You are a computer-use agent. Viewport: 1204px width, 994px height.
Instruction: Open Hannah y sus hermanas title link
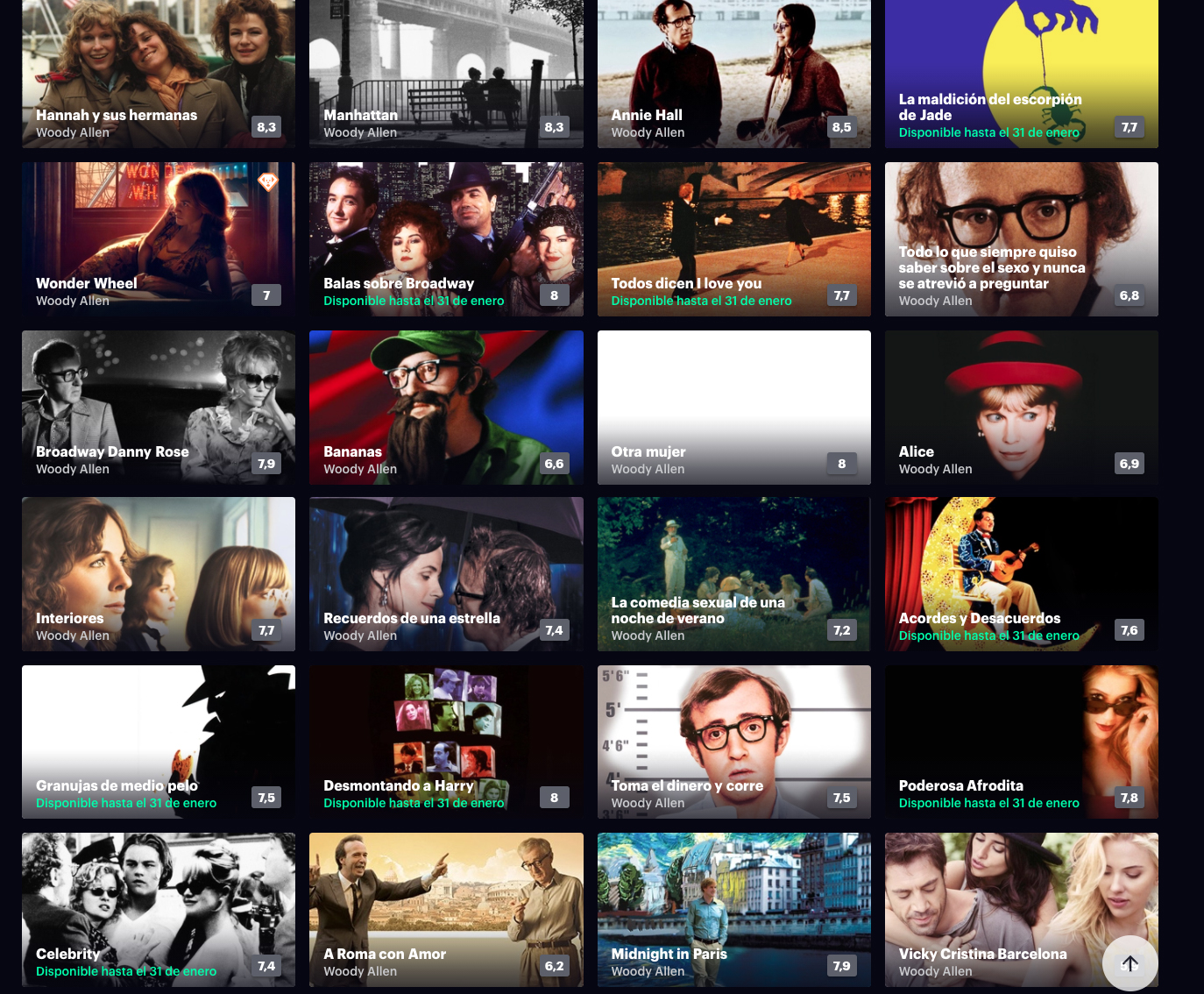tap(117, 115)
